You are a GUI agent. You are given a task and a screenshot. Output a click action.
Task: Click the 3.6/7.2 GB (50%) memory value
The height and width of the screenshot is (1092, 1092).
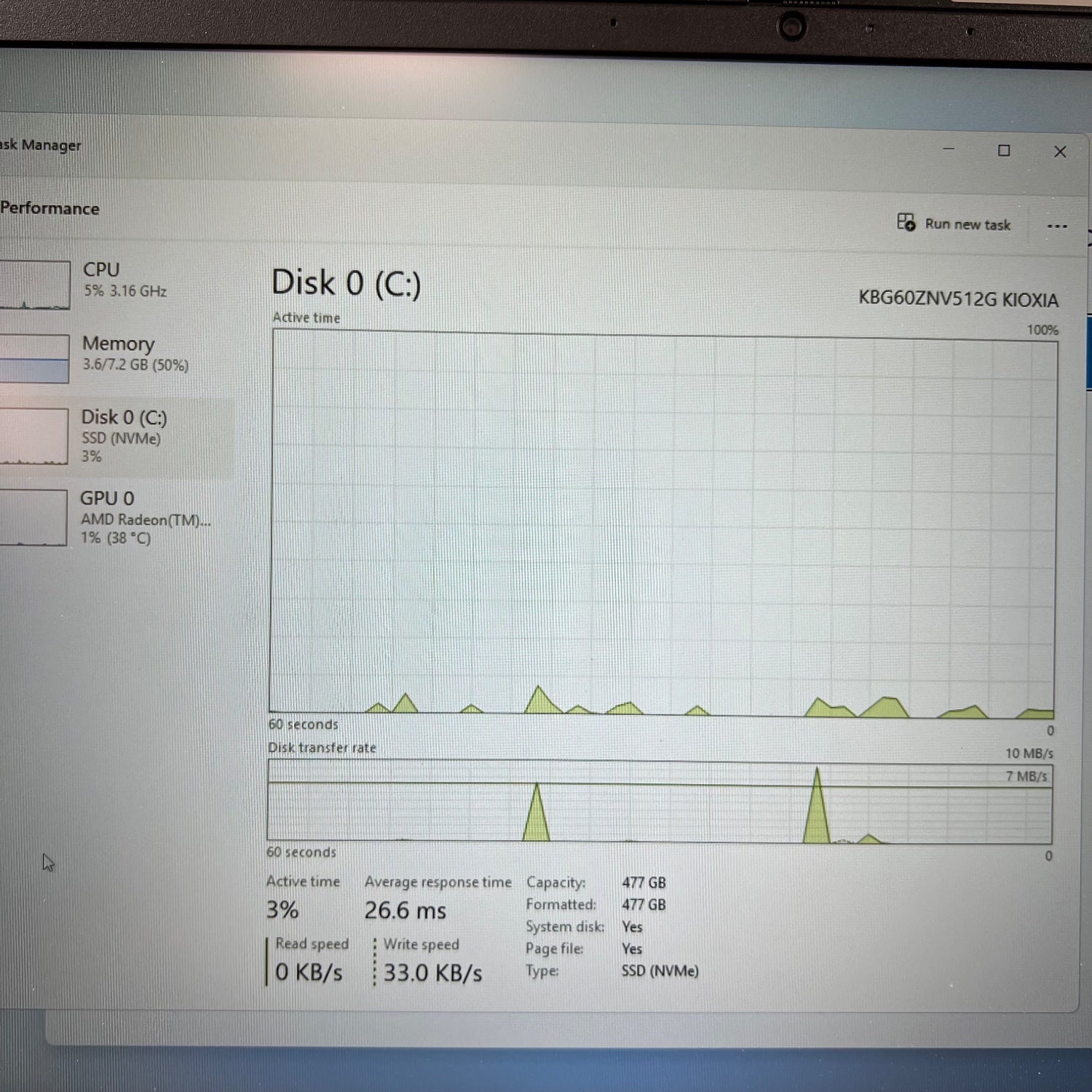pos(135,365)
